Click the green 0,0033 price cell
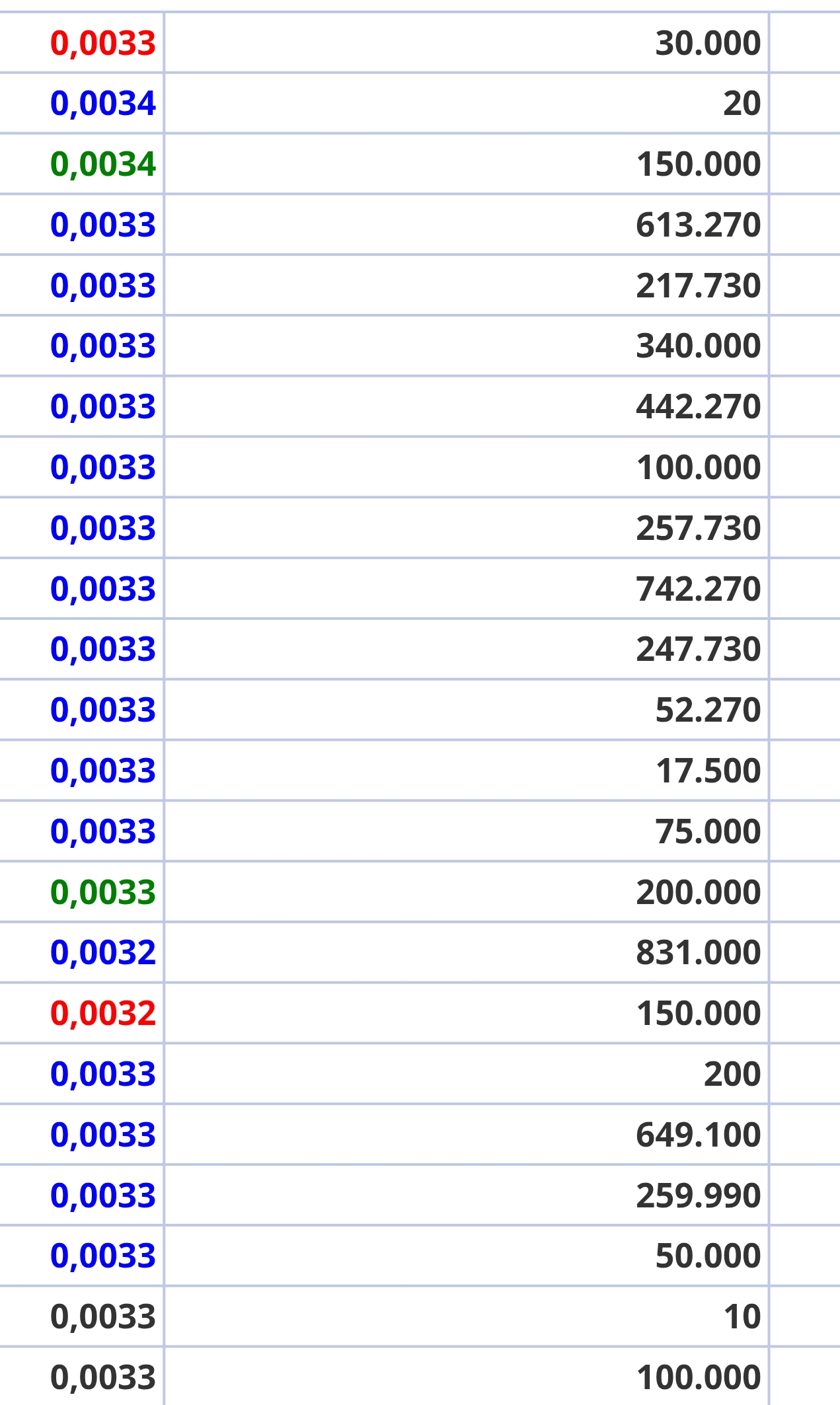The image size is (840, 1405). 81,892
